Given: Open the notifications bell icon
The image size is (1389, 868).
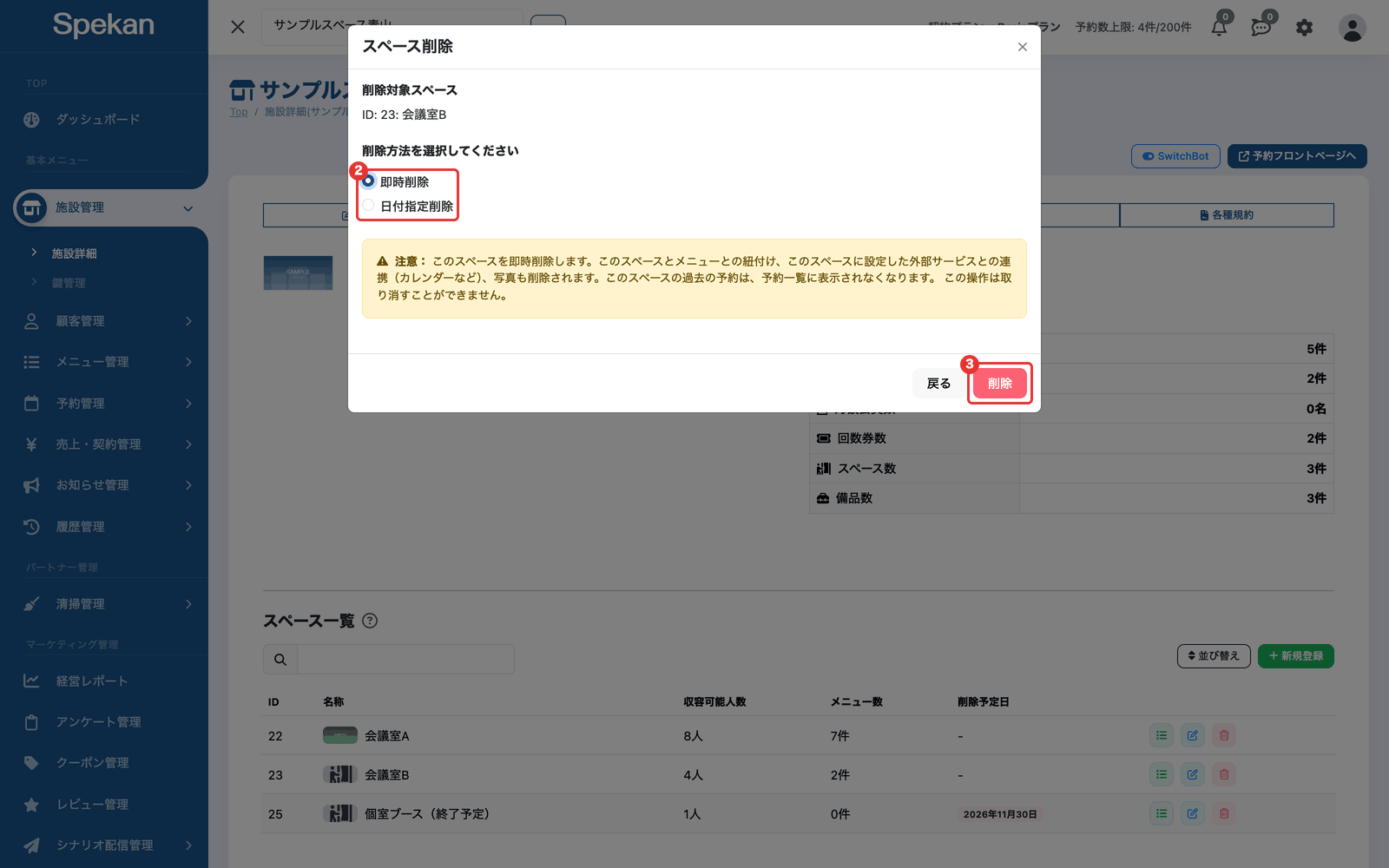Looking at the screenshot, I should click(x=1220, y=27).
